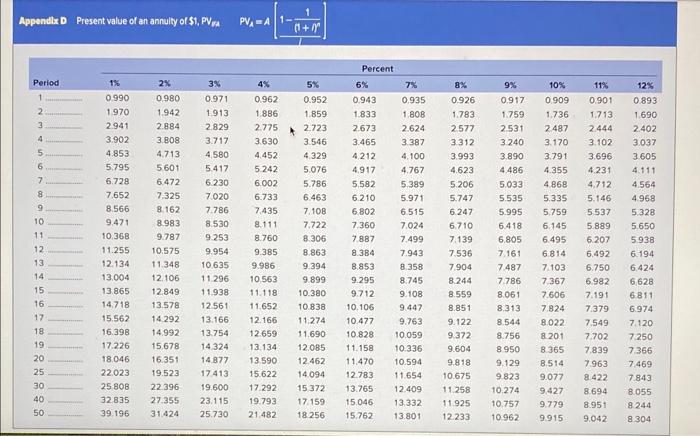Viewport: 700px width, 436px height.
Task: Click the 8% column header
Action: (460, 85)
